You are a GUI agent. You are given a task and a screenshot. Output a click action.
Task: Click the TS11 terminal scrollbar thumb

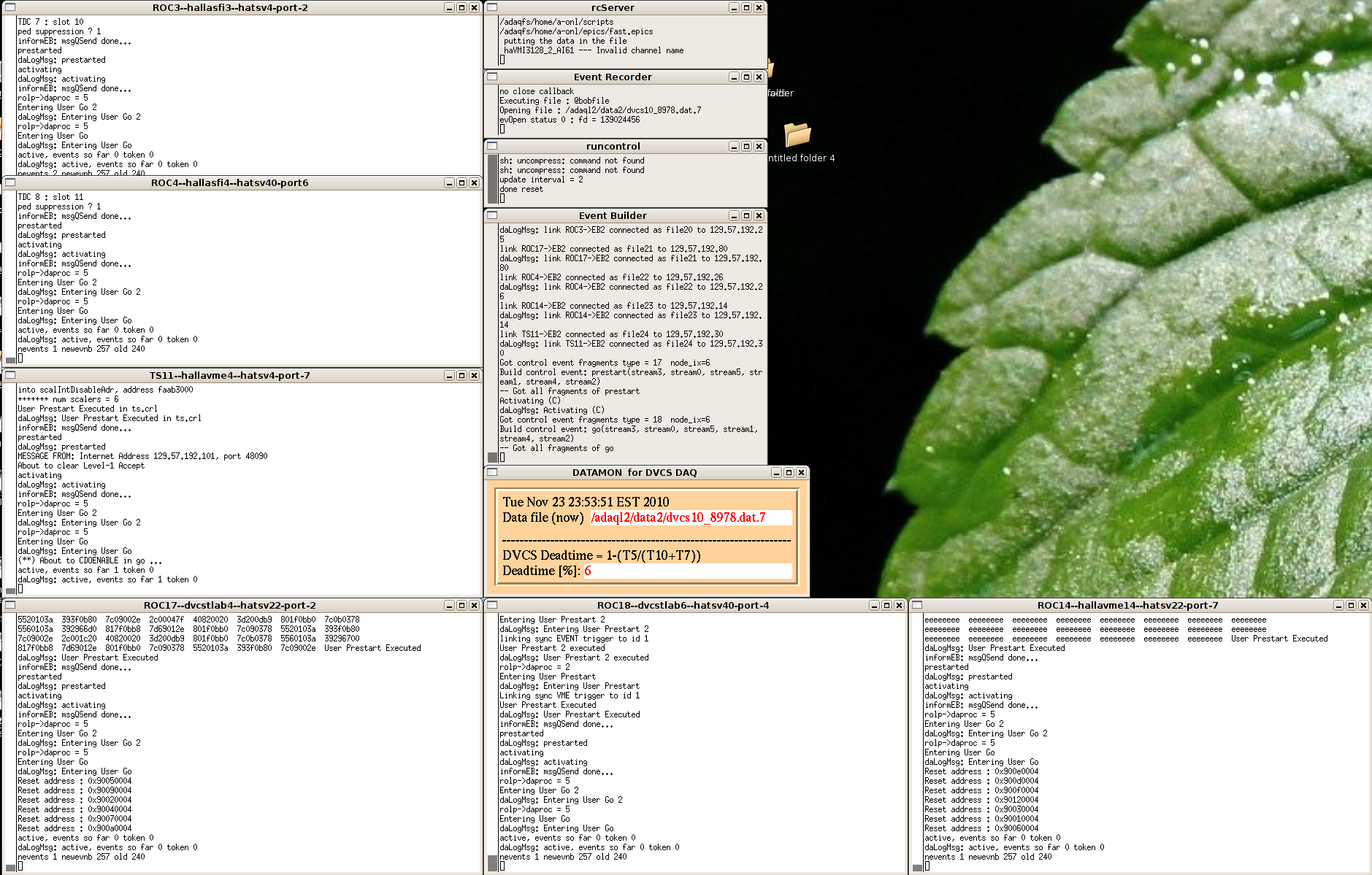tap(10, 590)
